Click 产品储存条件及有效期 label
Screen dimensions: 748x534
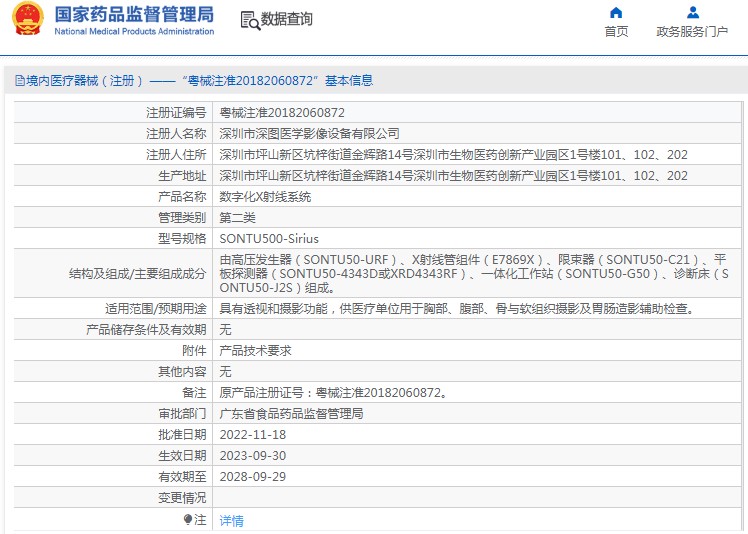point(146,330)
